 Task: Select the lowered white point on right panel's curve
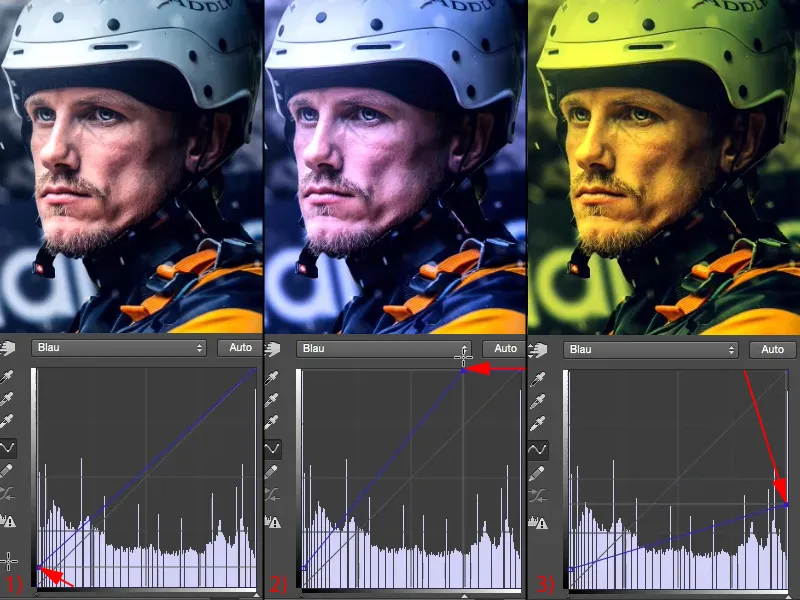[x=786, y=505]
